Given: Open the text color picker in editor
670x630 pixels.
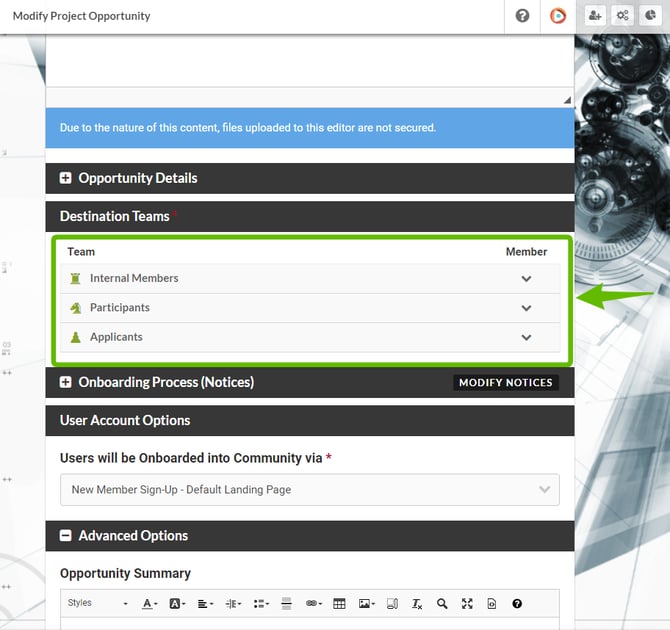Looking at the screenshot, I should pyautogui.click(x=149, y=604).
